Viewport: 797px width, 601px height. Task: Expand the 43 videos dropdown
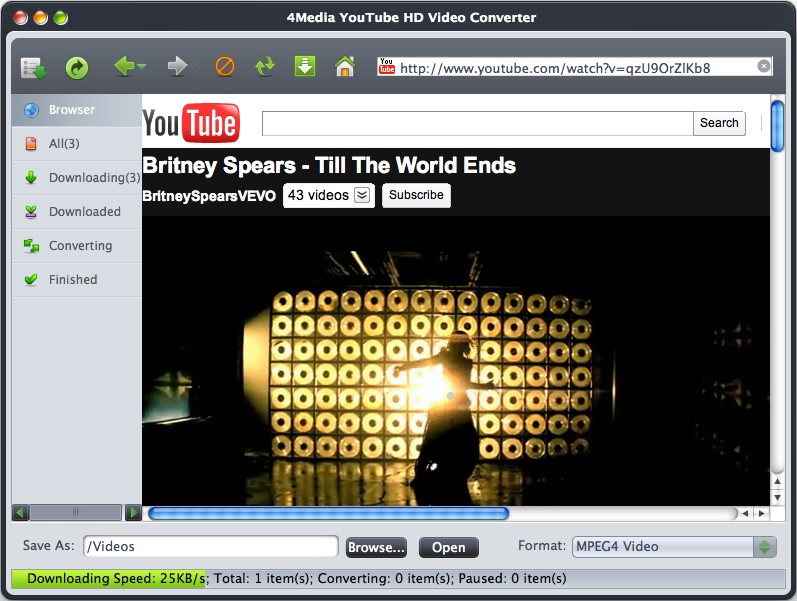pyautogui.click(x=329, y=195)
